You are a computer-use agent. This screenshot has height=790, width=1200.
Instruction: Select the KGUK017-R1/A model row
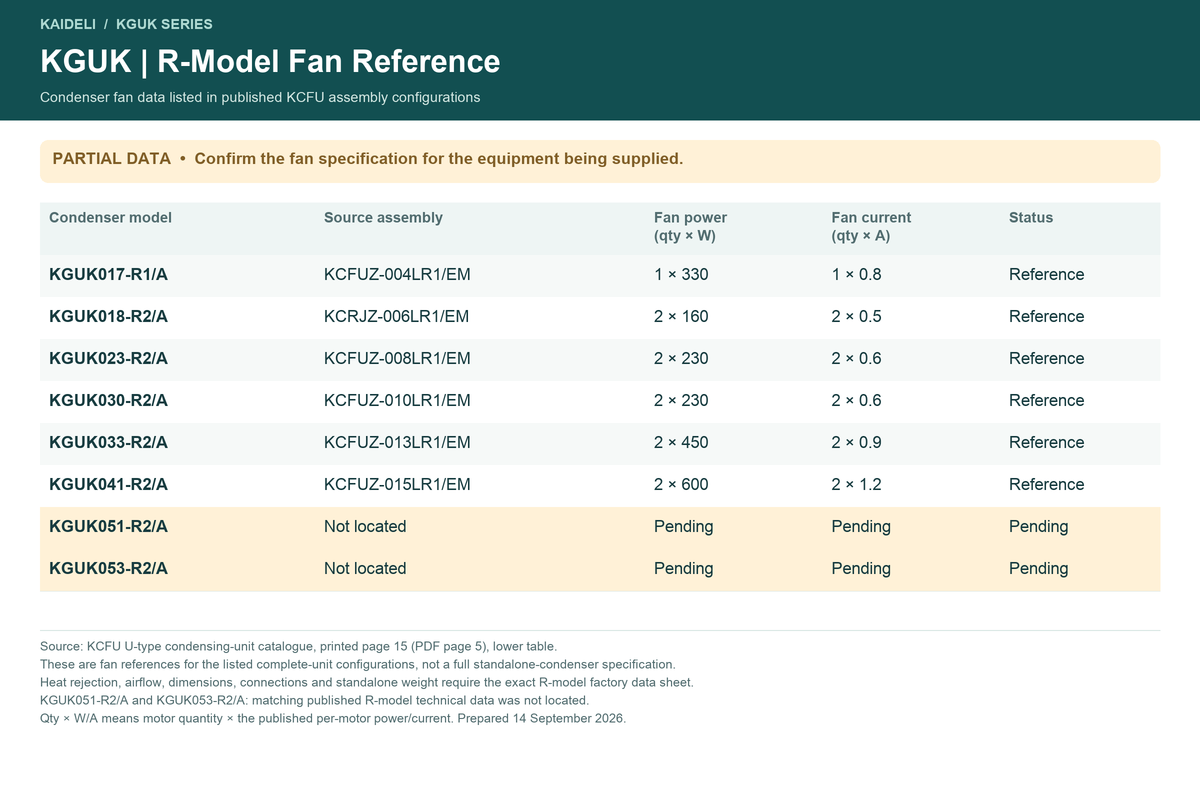[x=600, y=275]
